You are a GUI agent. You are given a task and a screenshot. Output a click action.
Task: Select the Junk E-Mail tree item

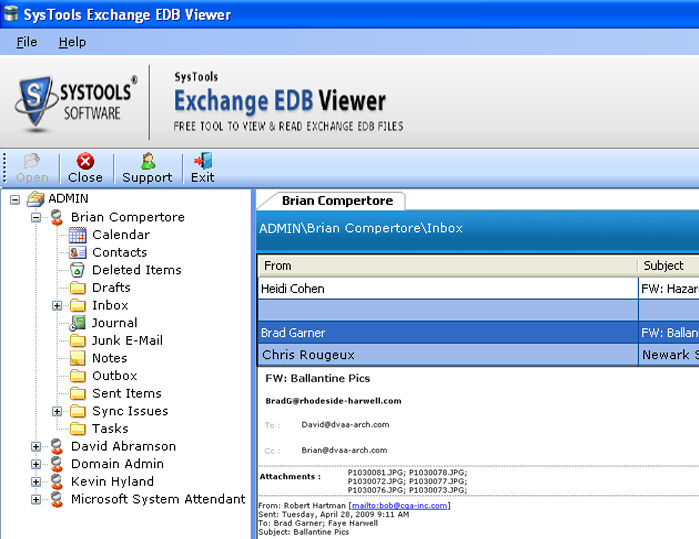127,341
